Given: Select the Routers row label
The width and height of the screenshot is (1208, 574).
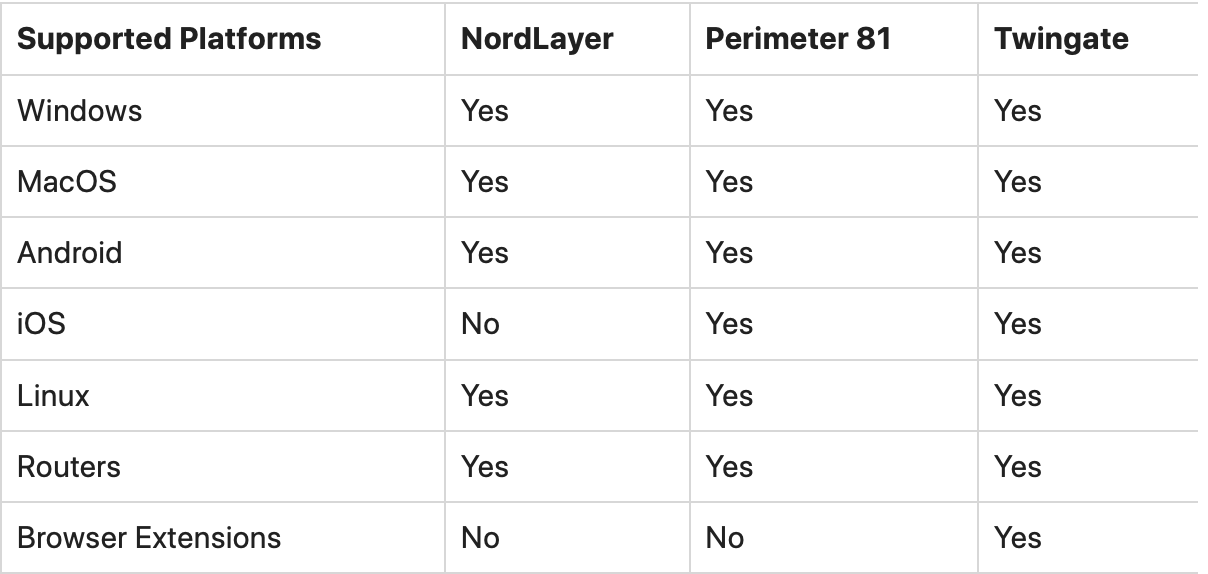Looking at the screenshot, I should [x=69, y=467].
